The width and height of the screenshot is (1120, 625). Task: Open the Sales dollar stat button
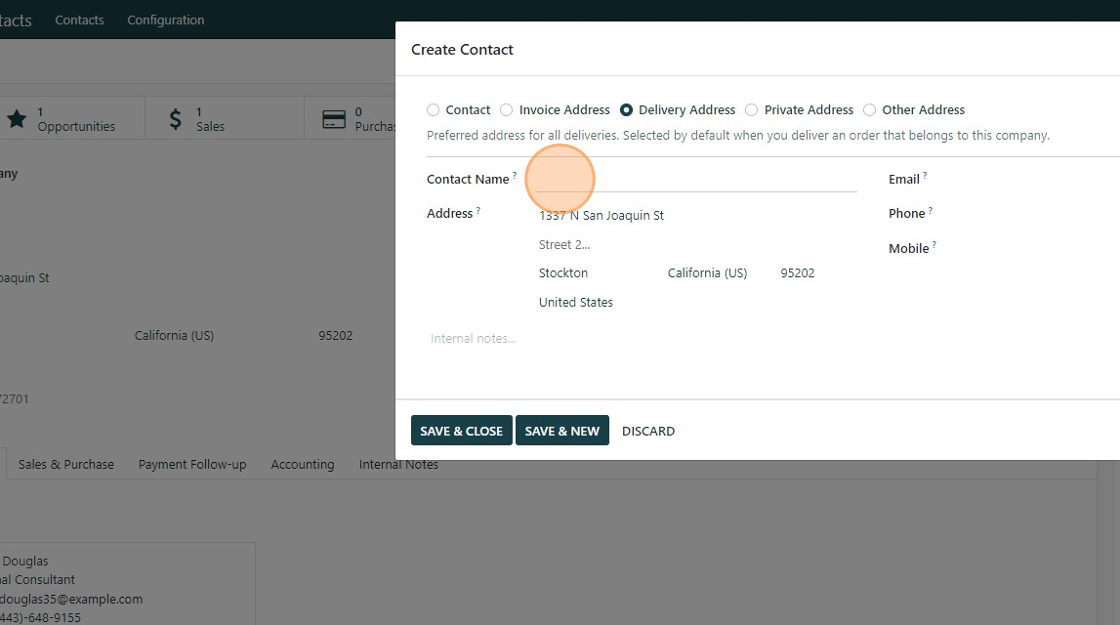coord(224,119)
